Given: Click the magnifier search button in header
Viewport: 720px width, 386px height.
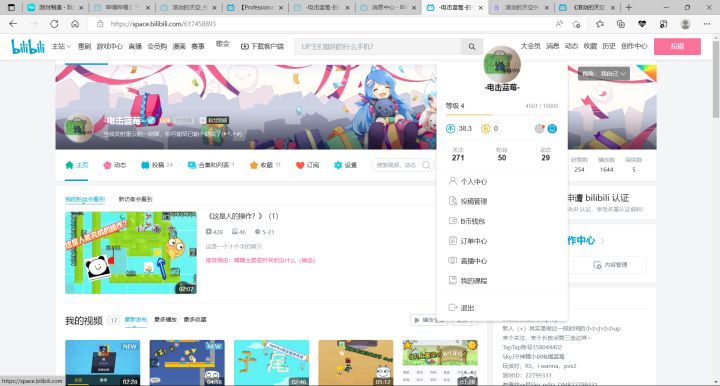Looking at the screenshot, I should coord(472,46).
